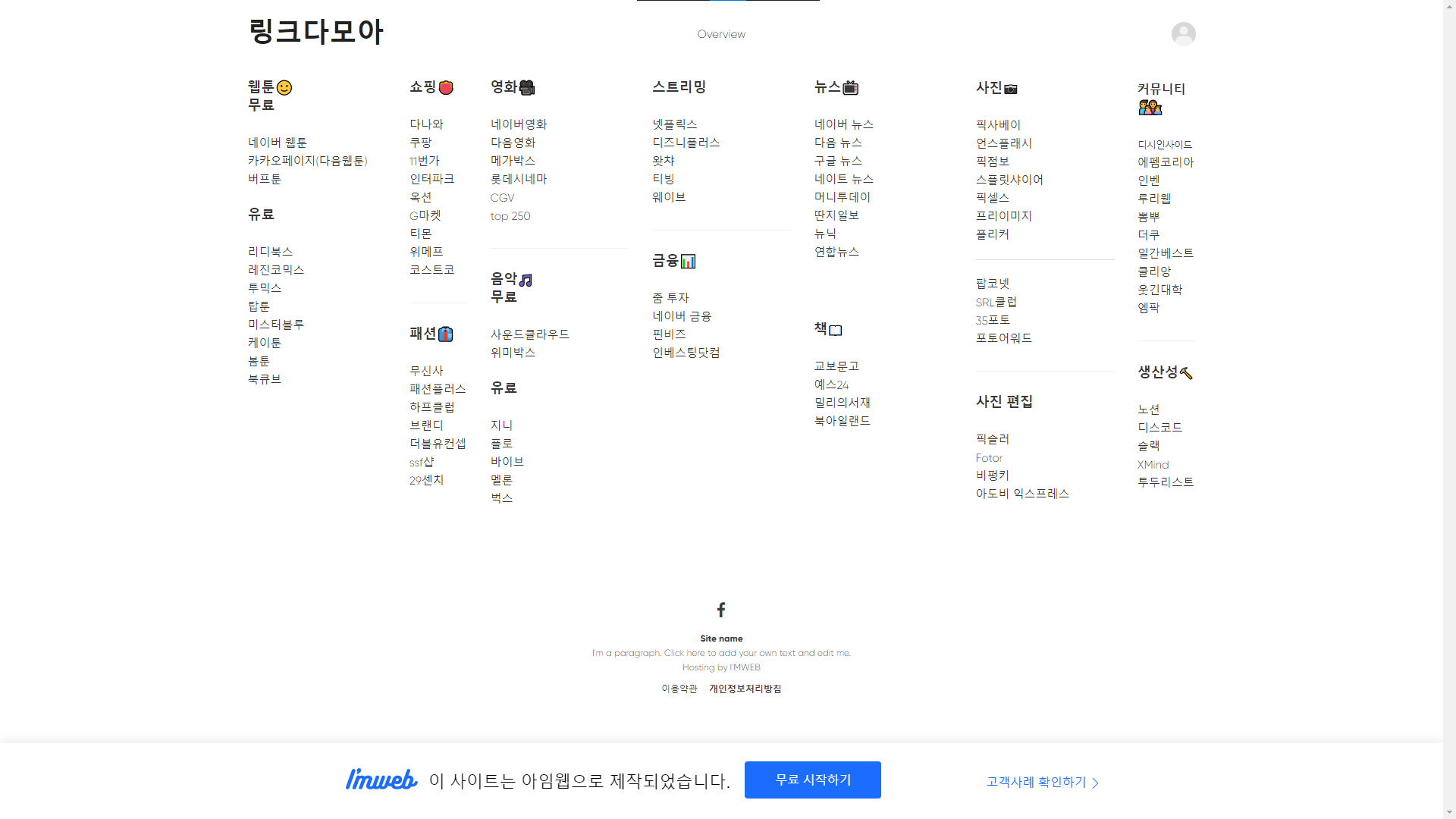Visit the 디스코드 link under 생산성
This screenshot has height=819, width=1456.
tap(1159, 428)
